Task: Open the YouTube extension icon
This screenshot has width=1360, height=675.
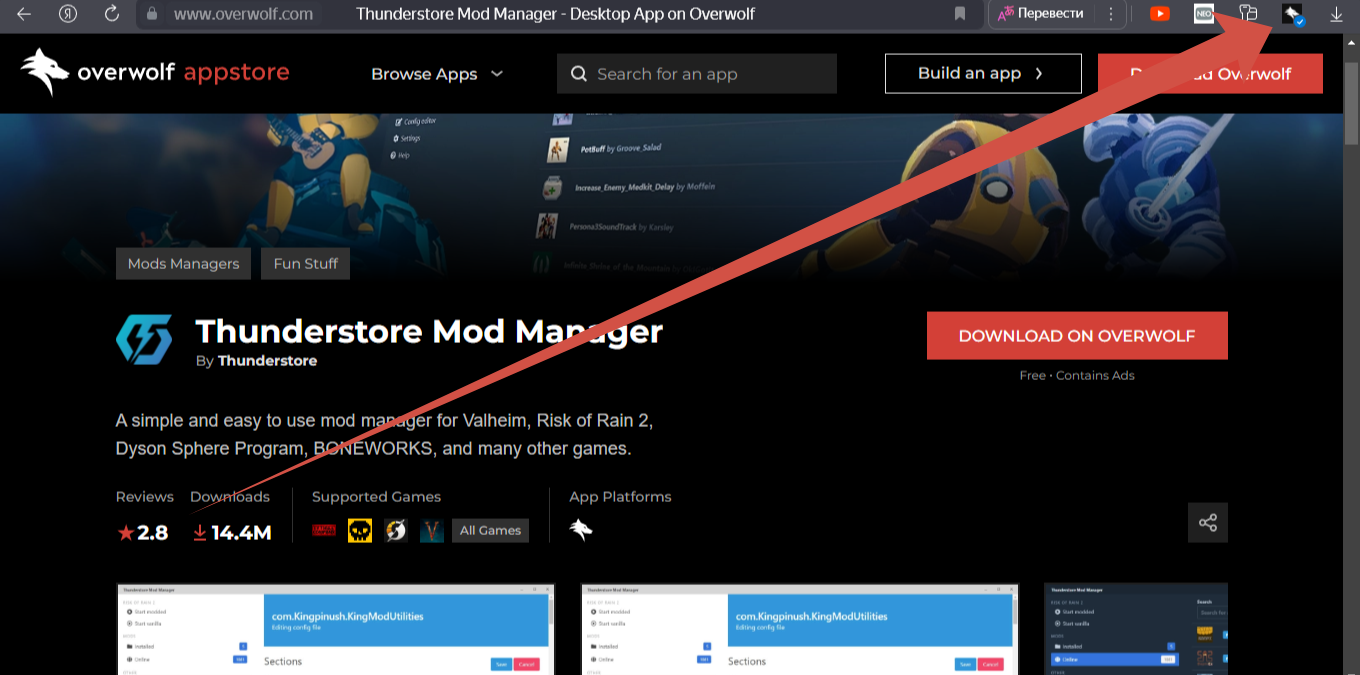Action: pyautogui.click(x=1160, y=14)
